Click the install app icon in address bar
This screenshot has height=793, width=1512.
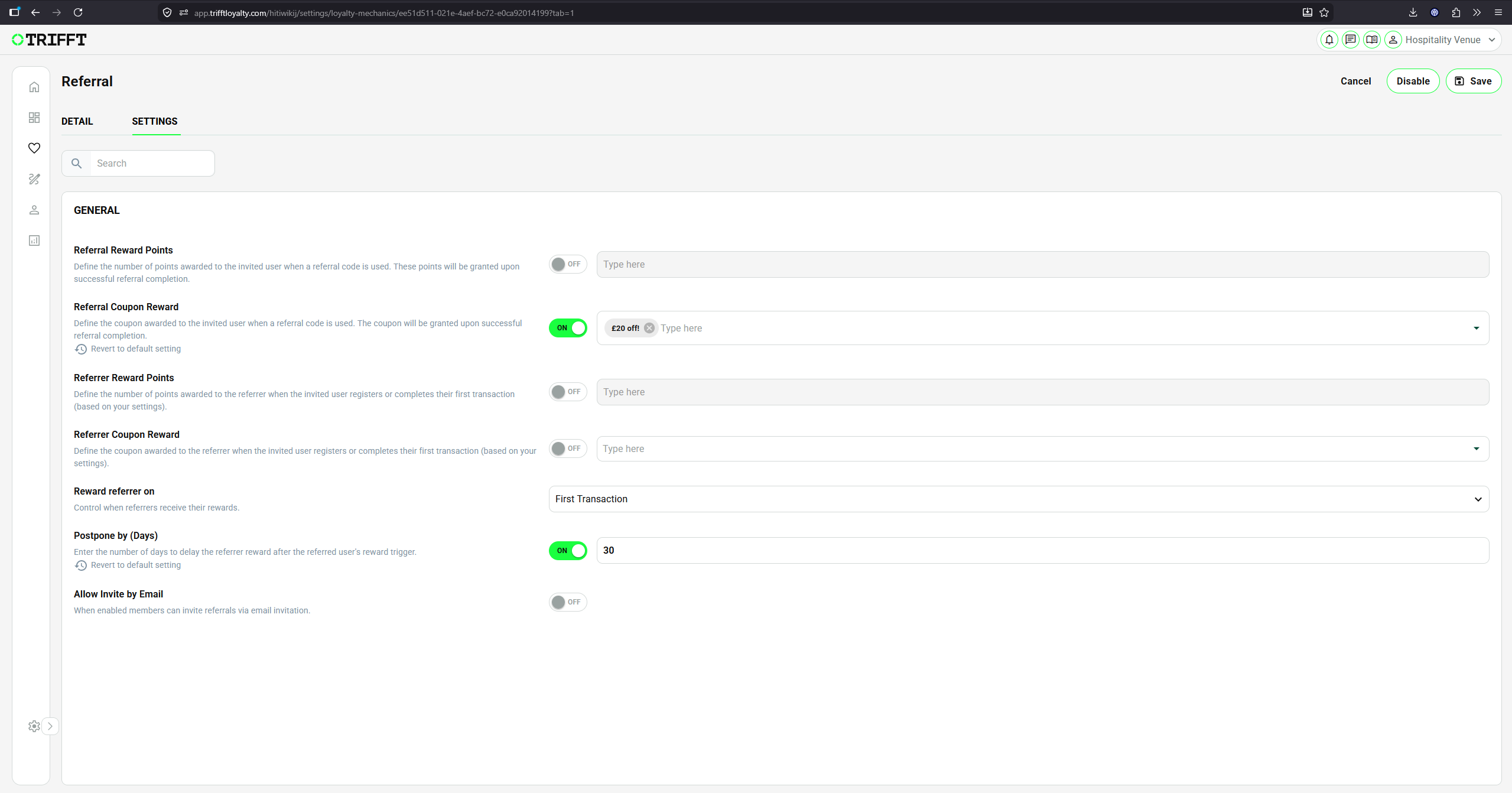point(1308,12)
